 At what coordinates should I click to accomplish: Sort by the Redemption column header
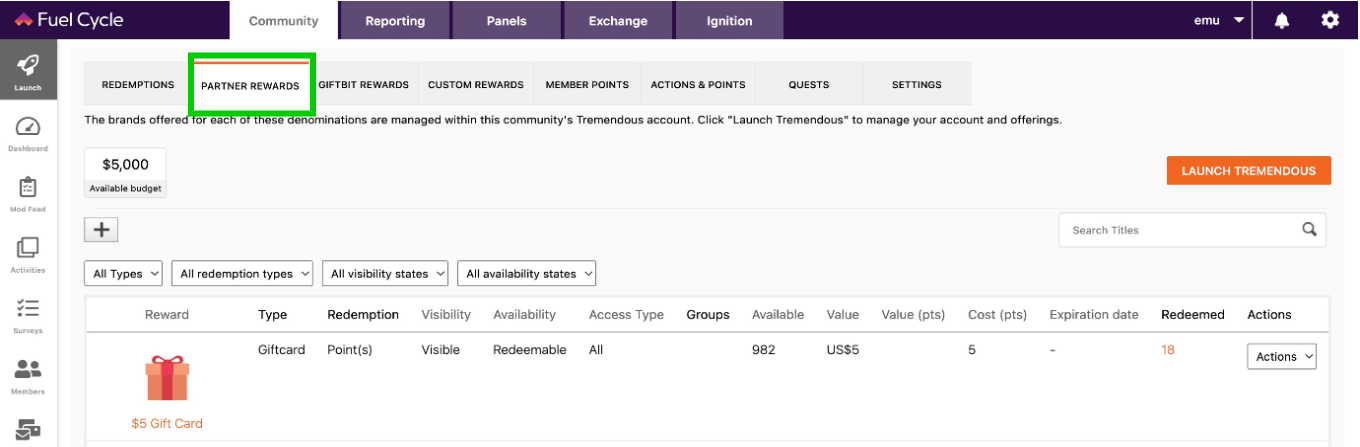pyautogui.click(x=363, y=314)
